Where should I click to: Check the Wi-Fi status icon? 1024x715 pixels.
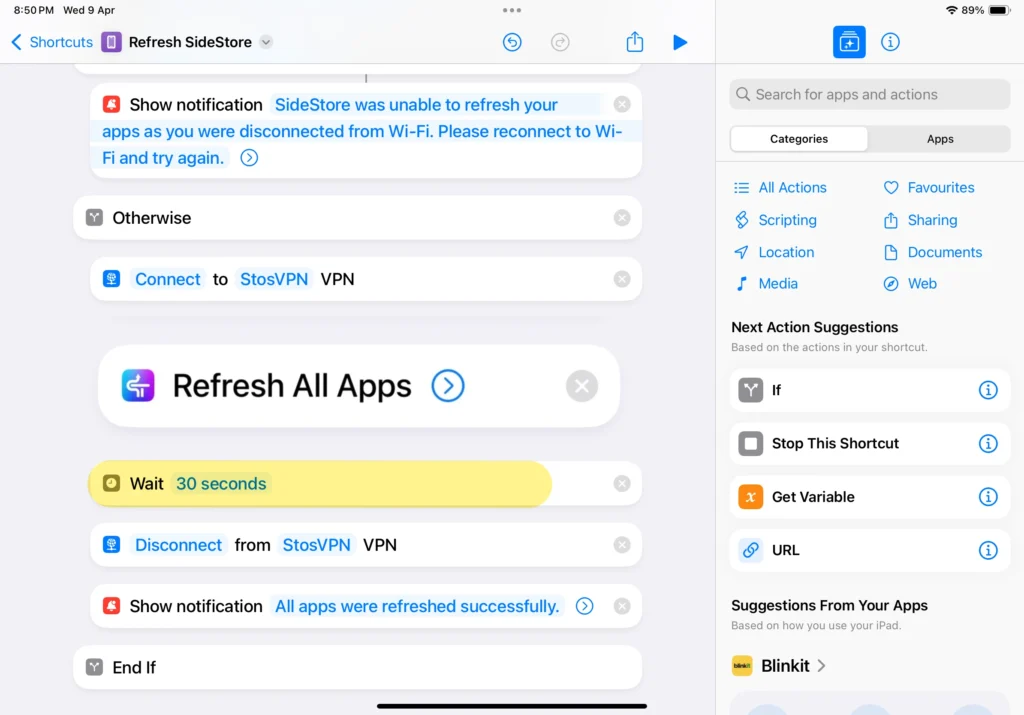(952, 10)
